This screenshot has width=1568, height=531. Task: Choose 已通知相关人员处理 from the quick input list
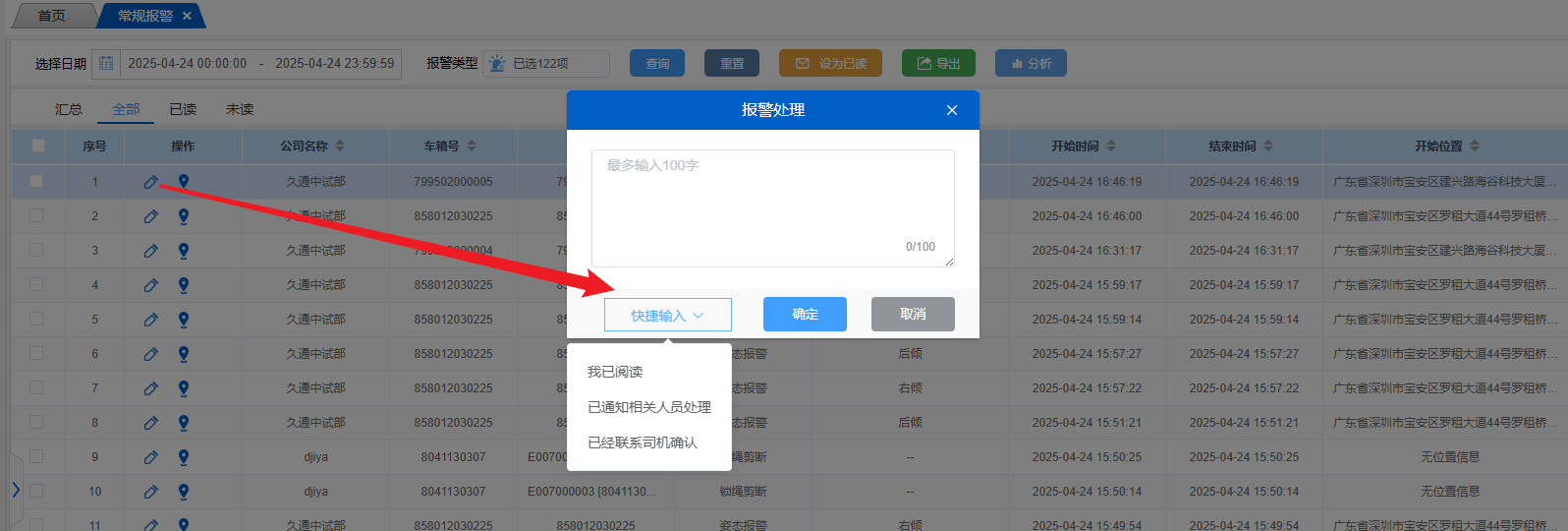click(648, 407)
